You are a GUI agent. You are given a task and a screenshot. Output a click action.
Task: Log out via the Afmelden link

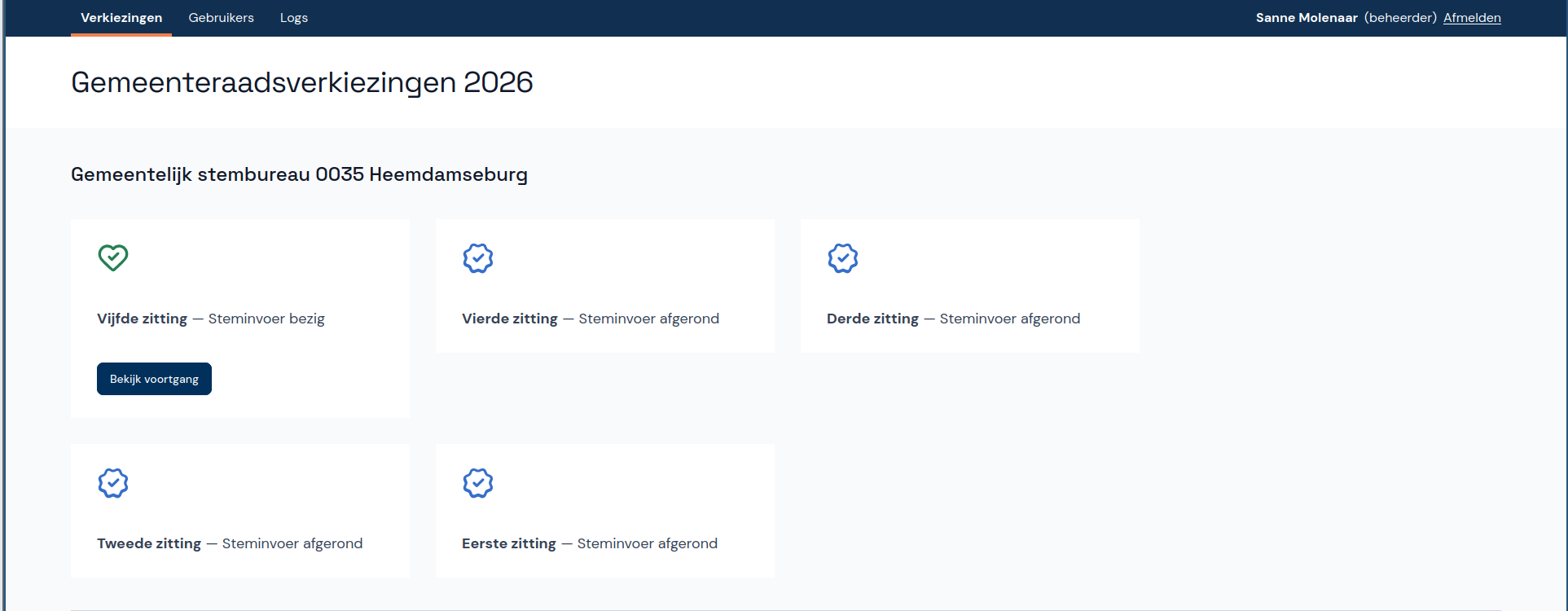(x=1472, y=18)
